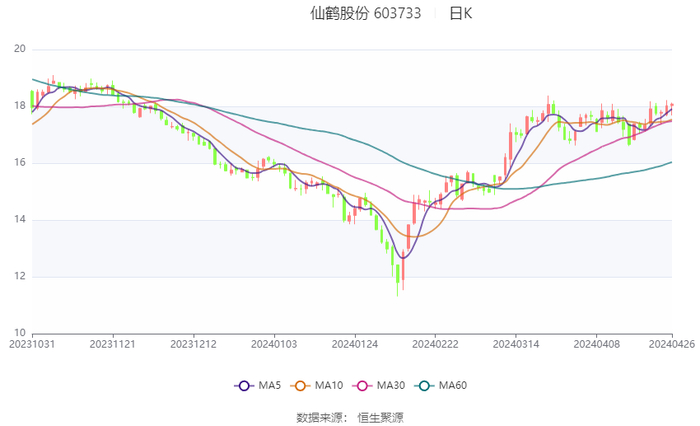The image size is (700, 426).
Task: Hide the MA30 line via its label
Action: coord(390,385)
